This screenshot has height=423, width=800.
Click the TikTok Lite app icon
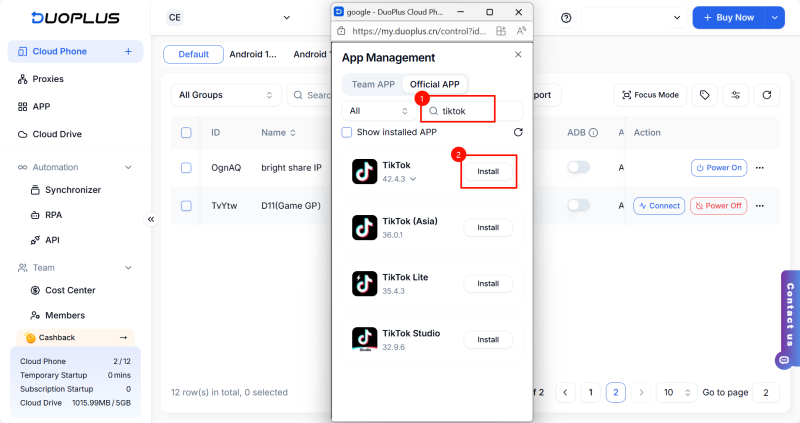[x=365, y=283]
